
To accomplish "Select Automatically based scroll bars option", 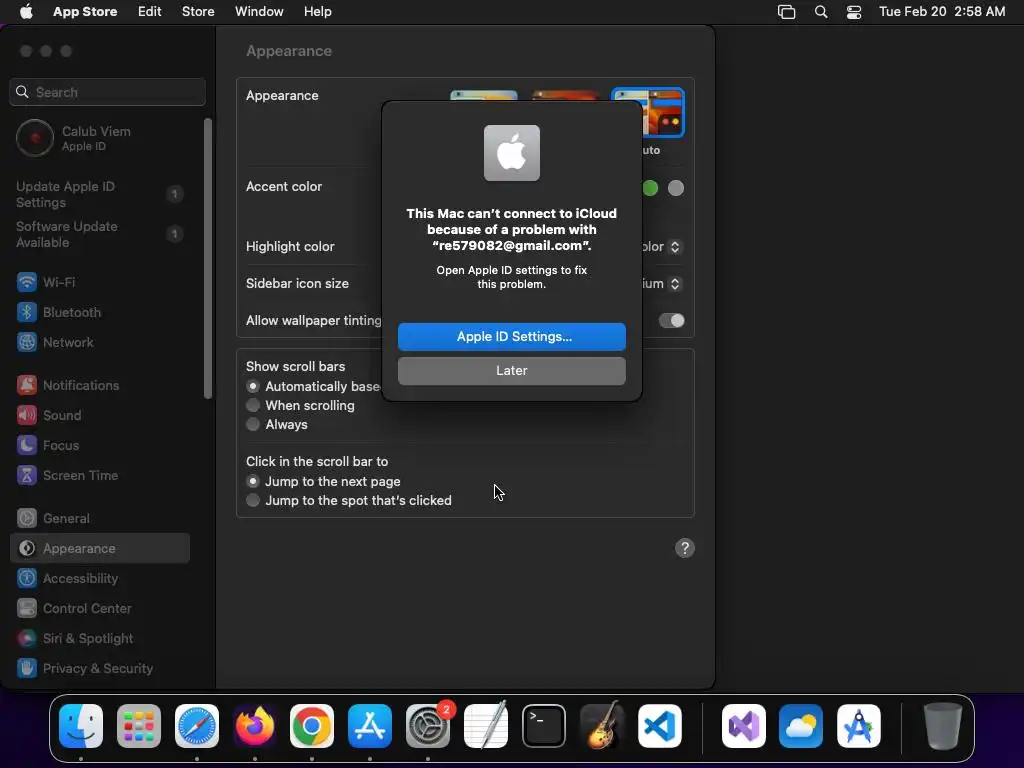I will click(x=253, y=387).
